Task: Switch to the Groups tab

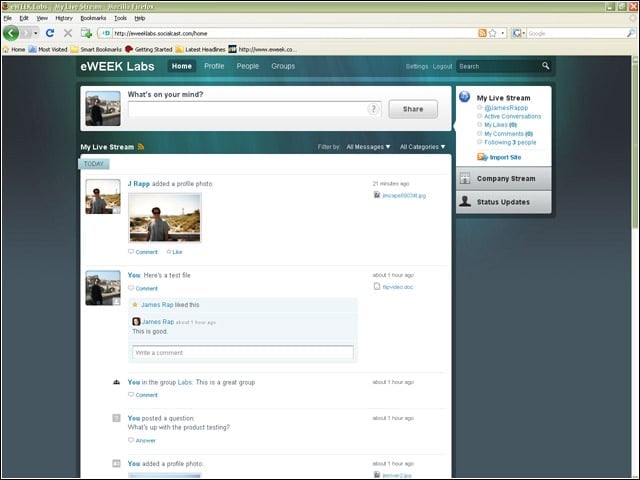Action: click(283, 66)
